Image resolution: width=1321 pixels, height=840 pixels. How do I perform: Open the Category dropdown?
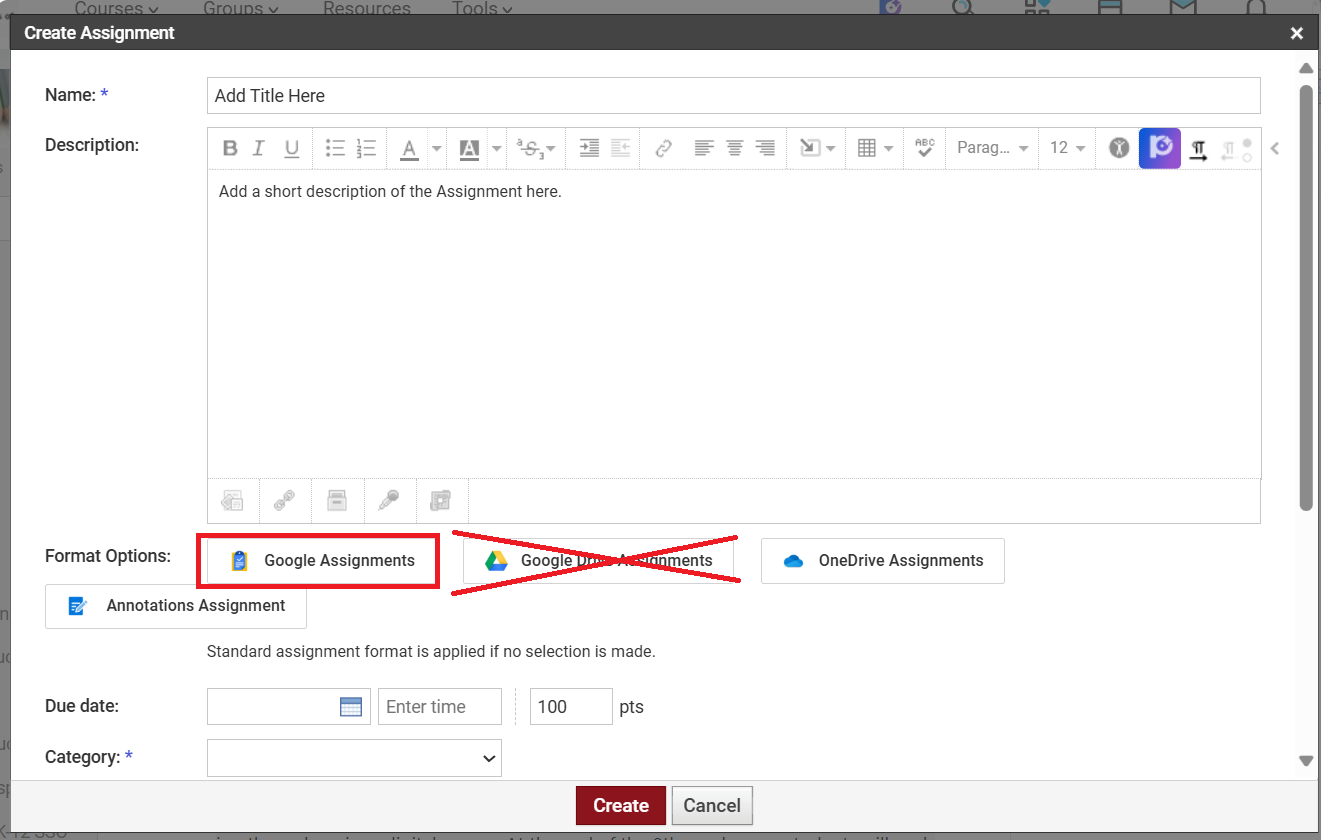(x=354, y=758)
